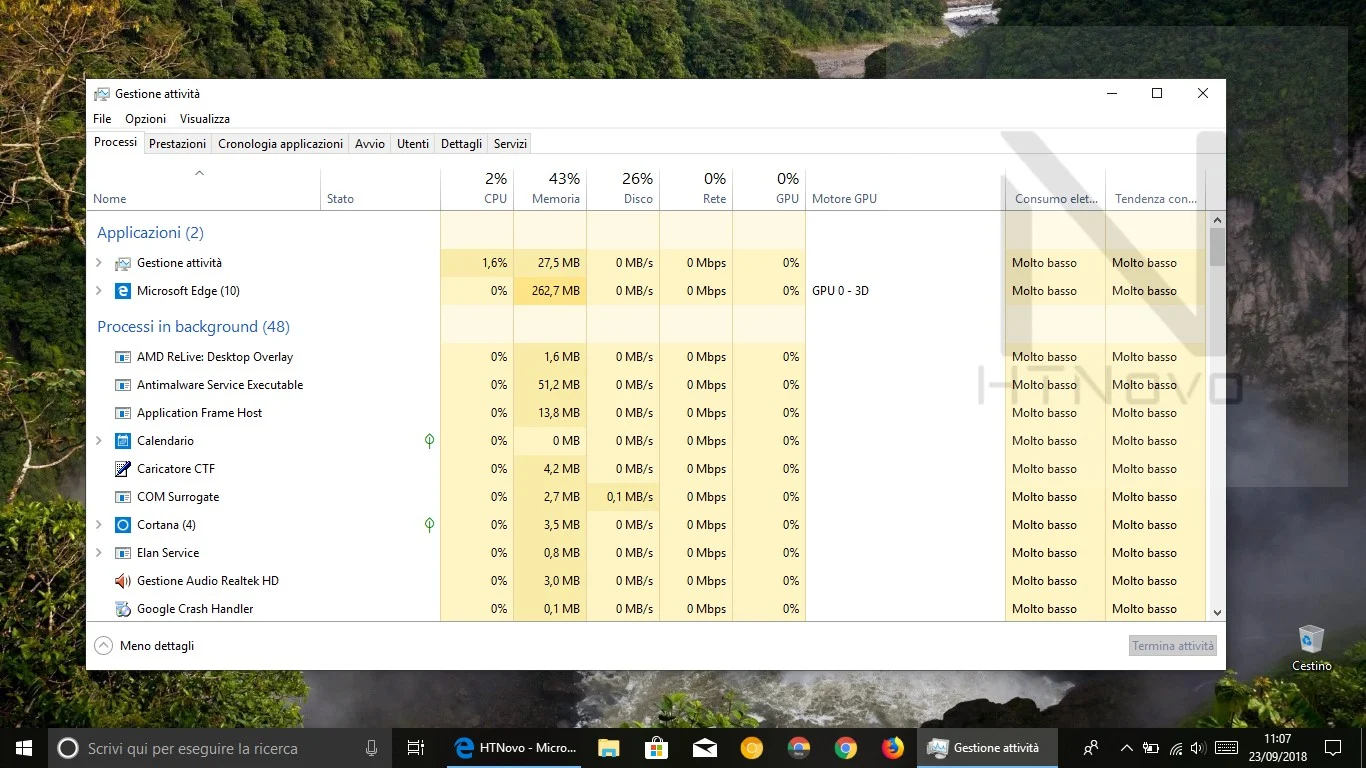The width and height of the screenshot is (1366, 768).
Task: Sort by the GPU column header
Action: point(769,188)
